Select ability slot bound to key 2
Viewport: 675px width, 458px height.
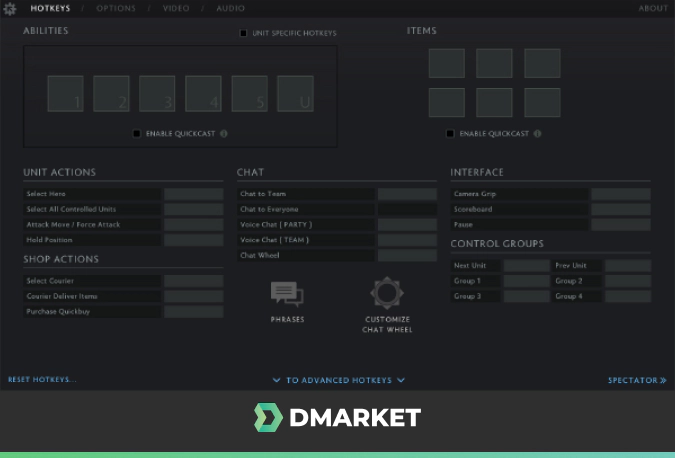111,93
